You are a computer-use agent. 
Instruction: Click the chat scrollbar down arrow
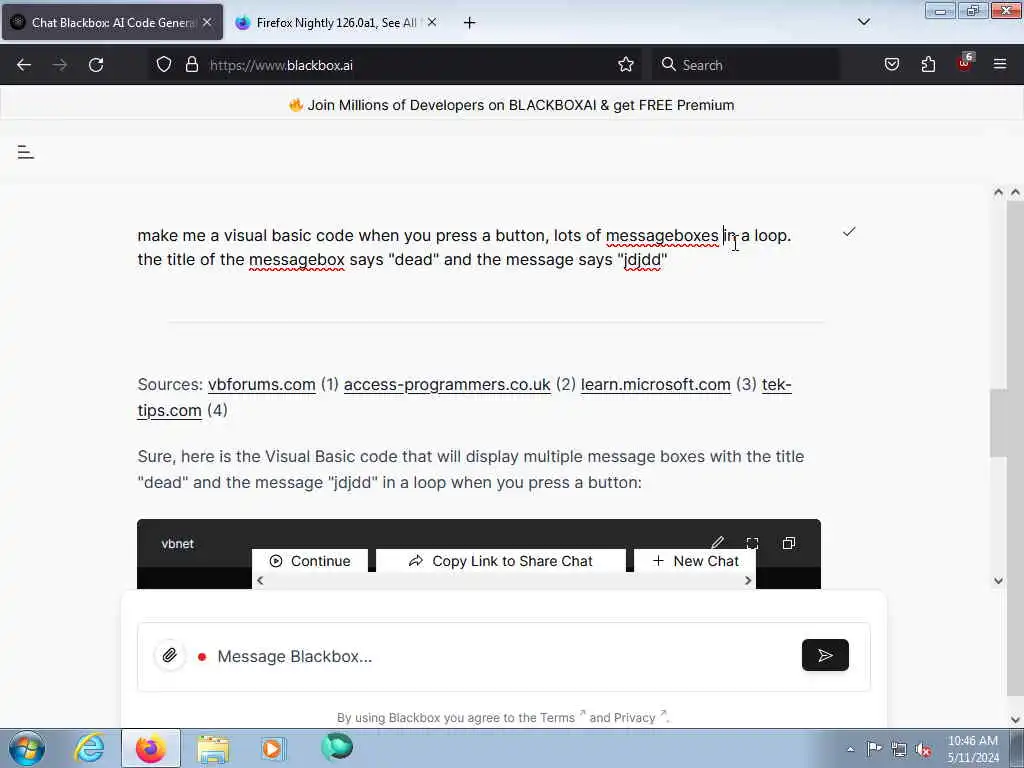pos(998,581)
